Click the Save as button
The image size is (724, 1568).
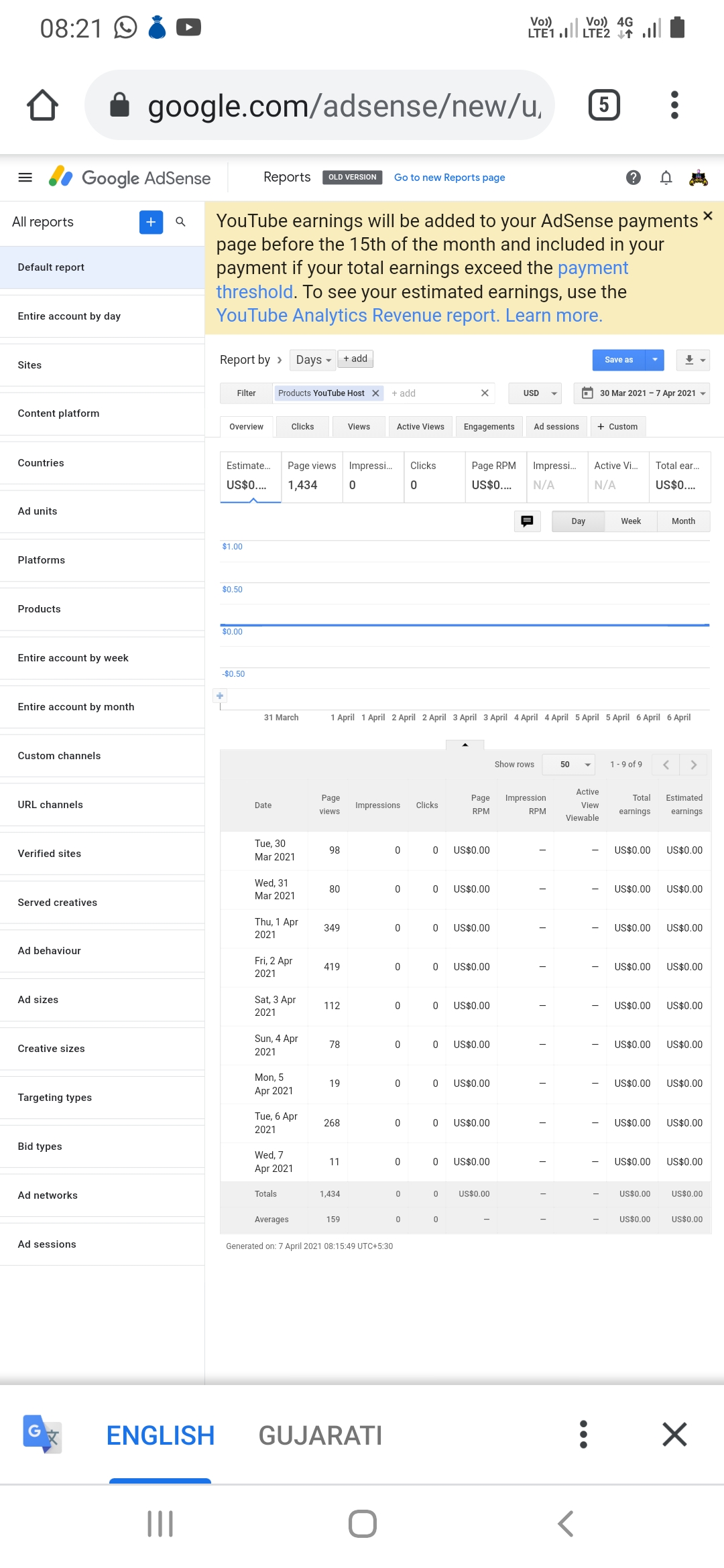click(x=619, y=360)
